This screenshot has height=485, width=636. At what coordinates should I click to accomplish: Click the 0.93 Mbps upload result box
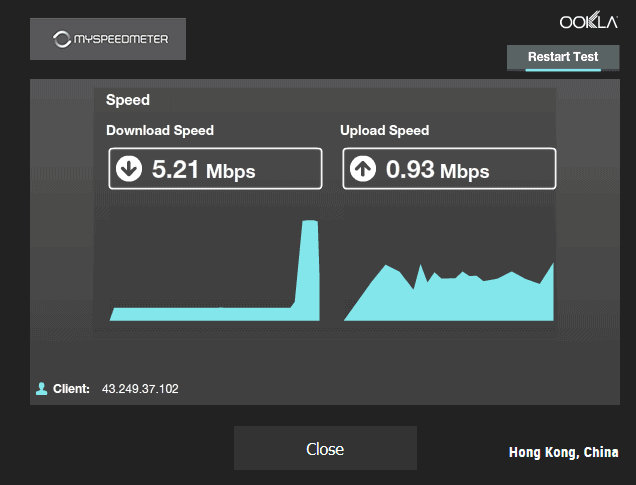(x=449, y=168)
